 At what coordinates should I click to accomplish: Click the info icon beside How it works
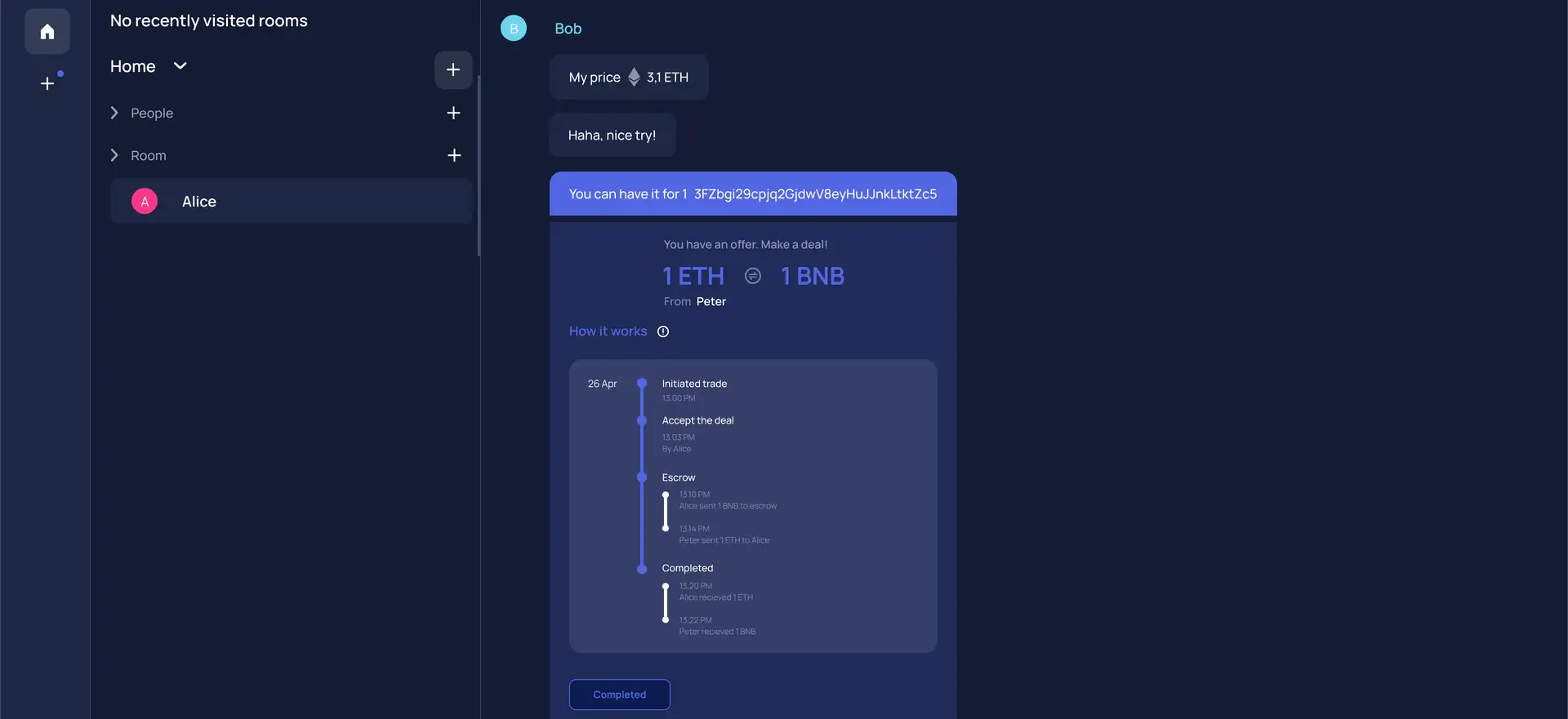click(x=663, y=332)
